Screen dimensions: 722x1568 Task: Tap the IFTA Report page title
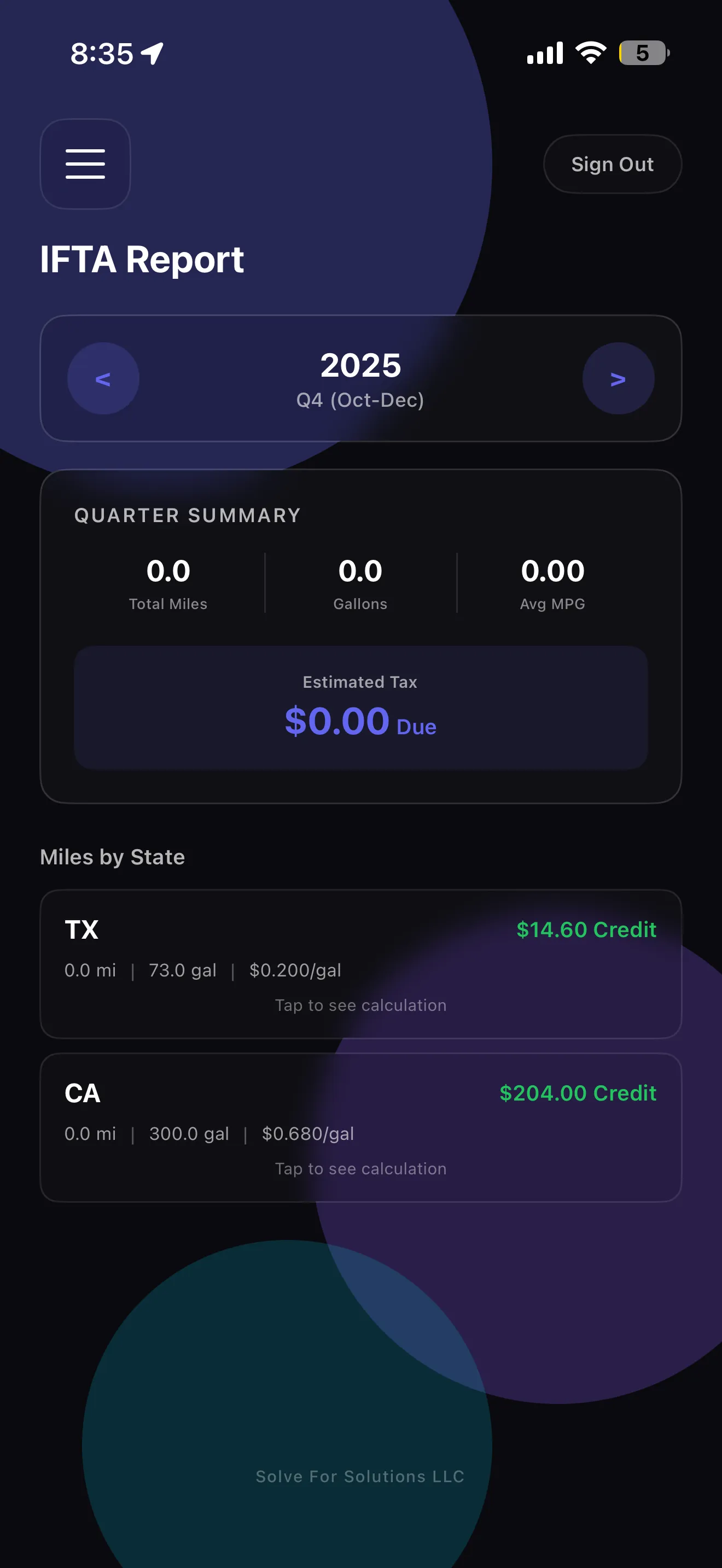(142, 259)
